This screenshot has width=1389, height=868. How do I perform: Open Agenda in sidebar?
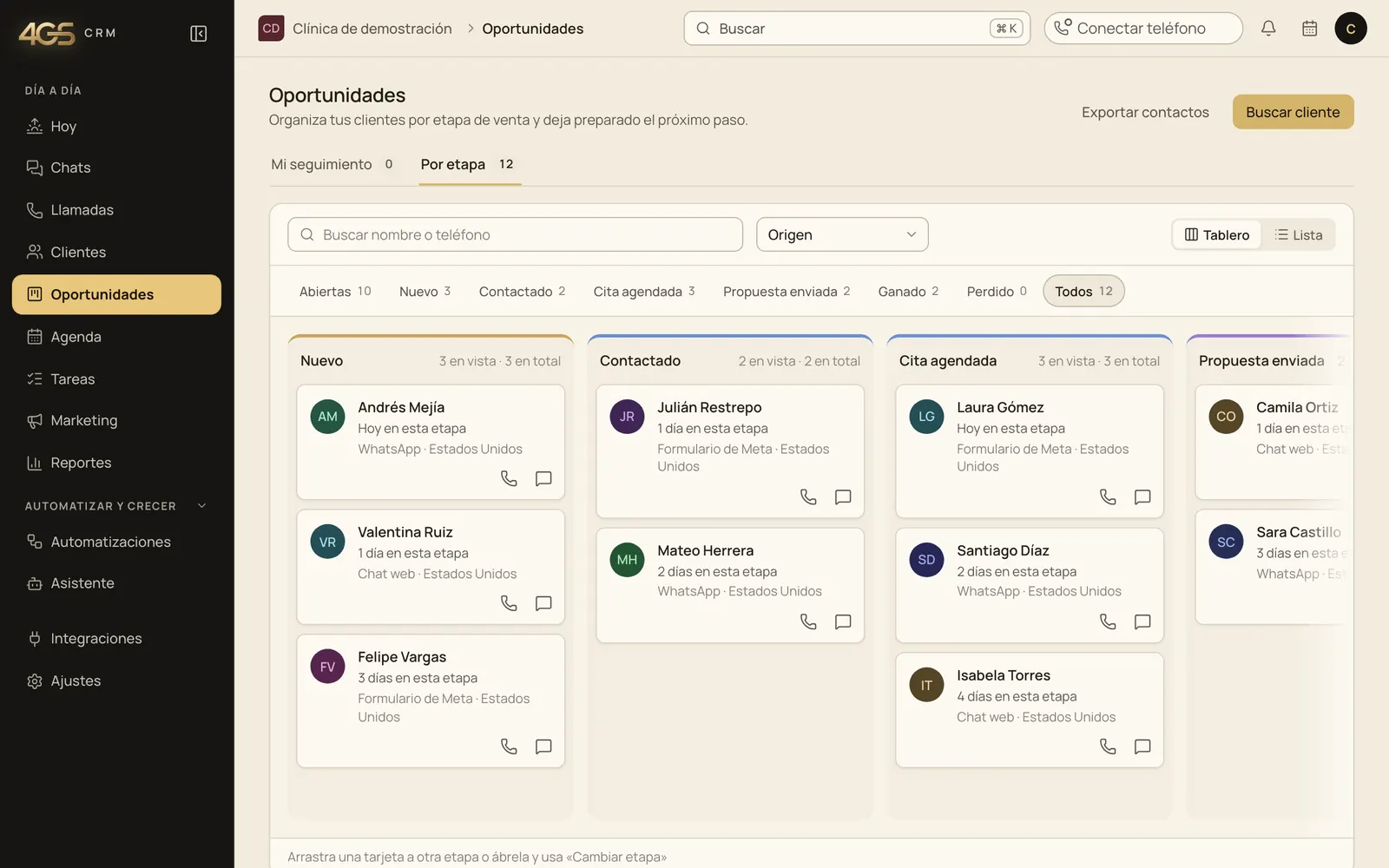(x=116, y=337)
